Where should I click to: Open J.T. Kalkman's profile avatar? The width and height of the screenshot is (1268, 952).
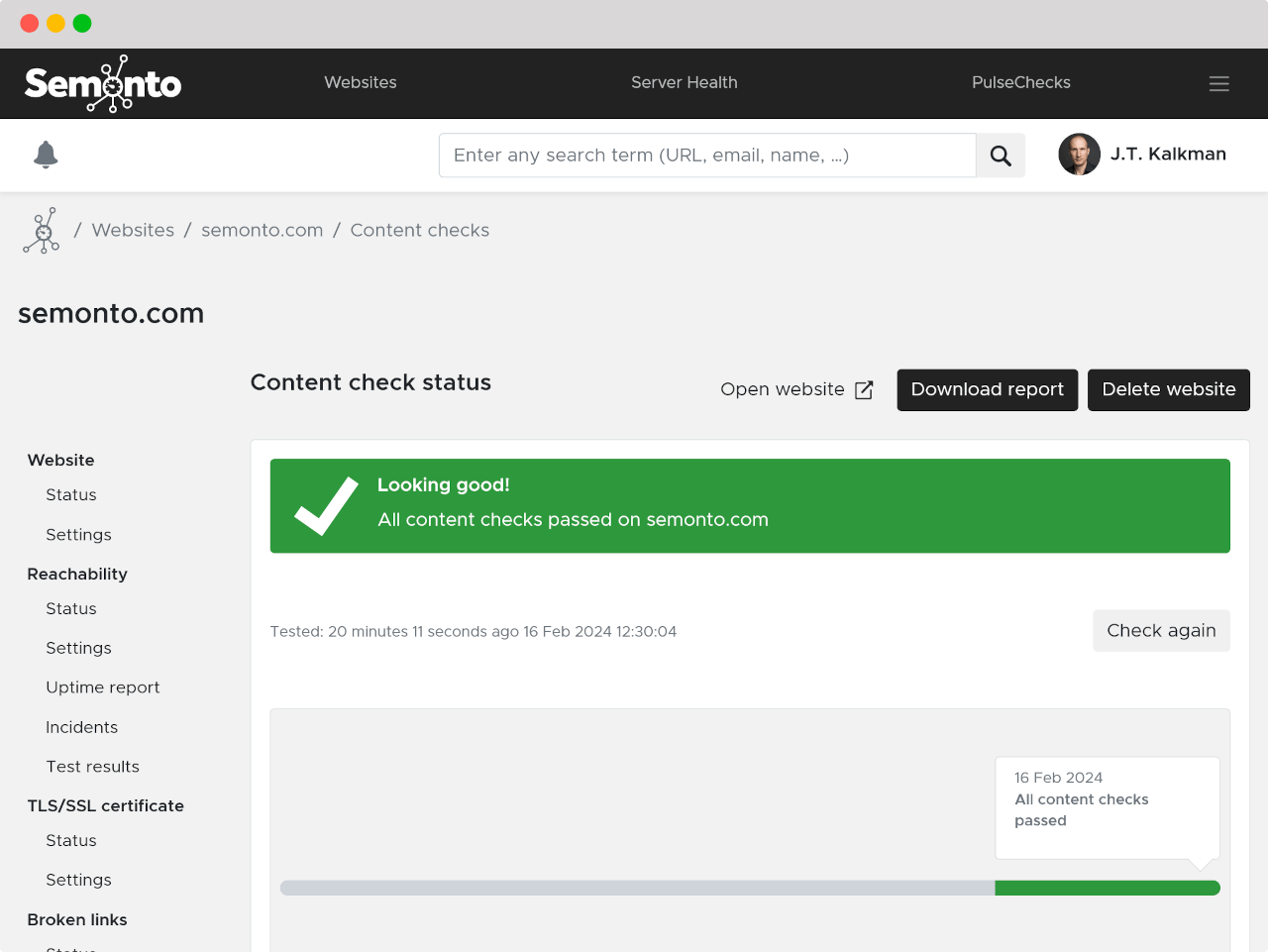1080,155
